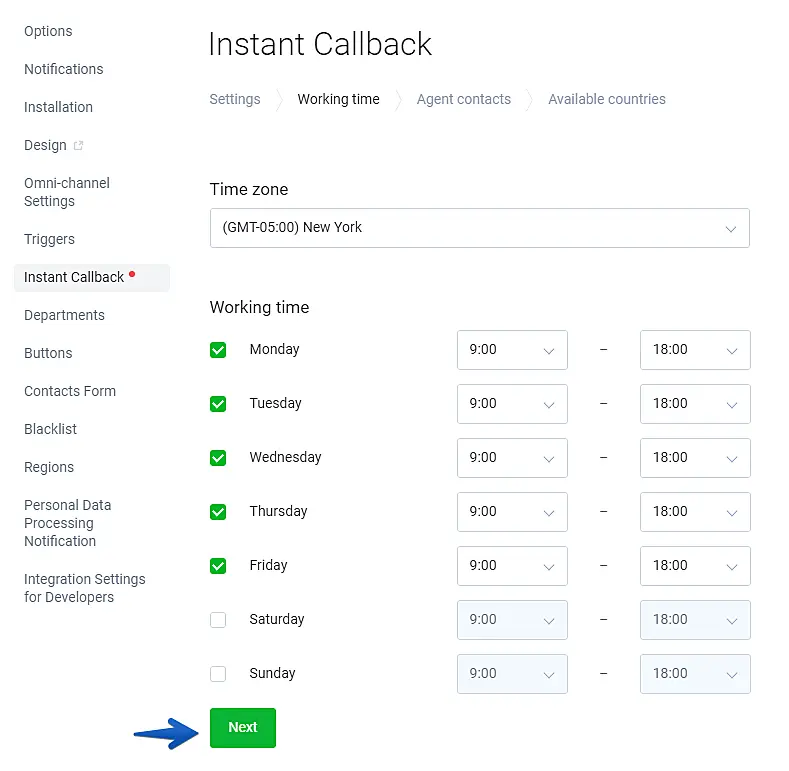Open the Available countries tab
789x771 pixels.
(606, 99)
